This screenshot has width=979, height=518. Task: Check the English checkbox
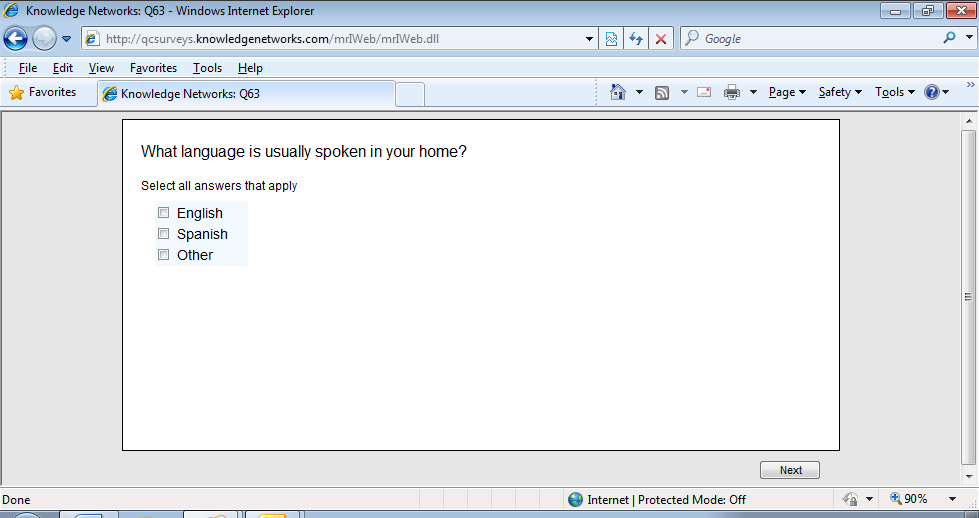tap(164, 213)
